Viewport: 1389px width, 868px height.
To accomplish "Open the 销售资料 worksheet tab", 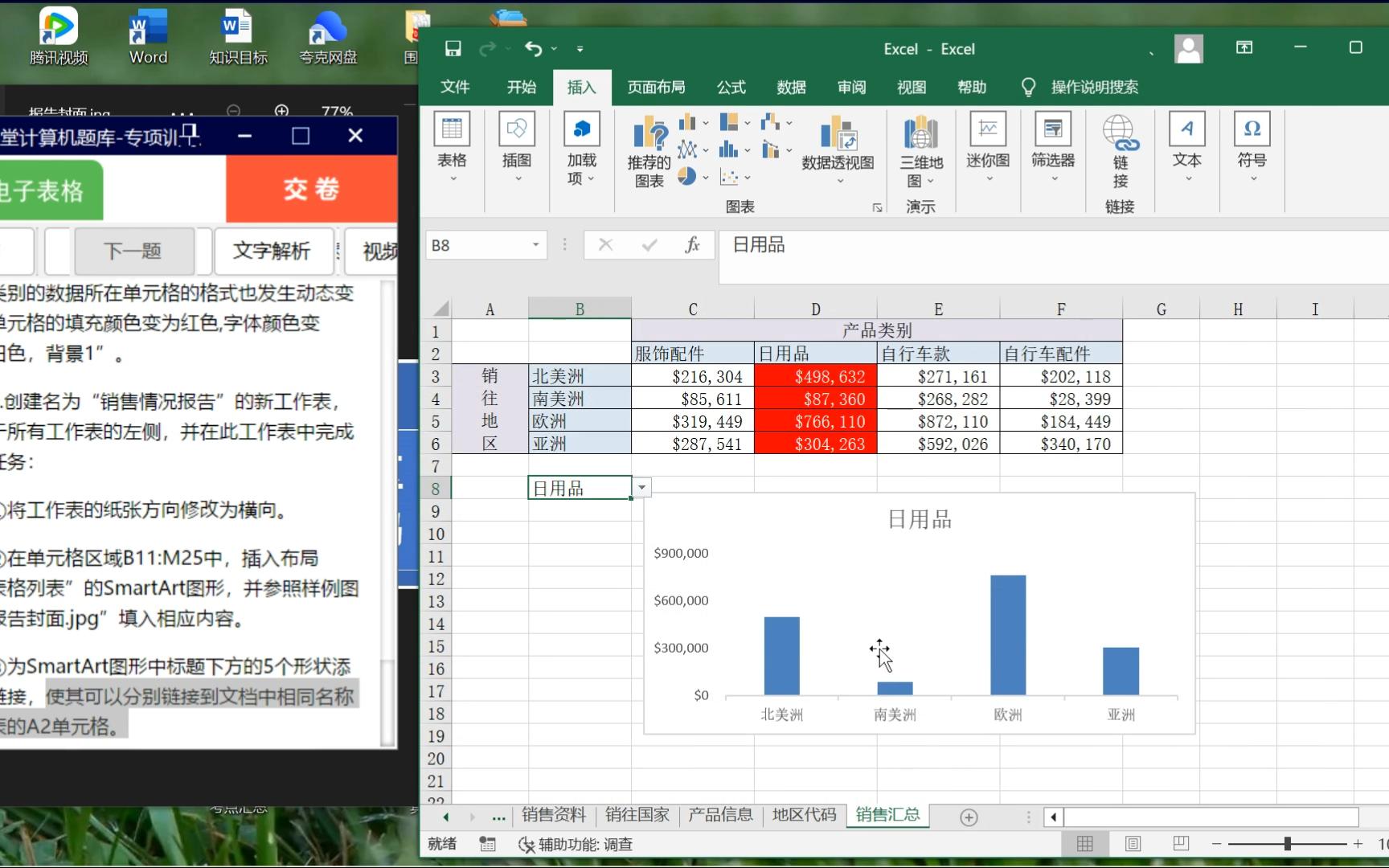I will pyautogui.click(x=553, y=815).
